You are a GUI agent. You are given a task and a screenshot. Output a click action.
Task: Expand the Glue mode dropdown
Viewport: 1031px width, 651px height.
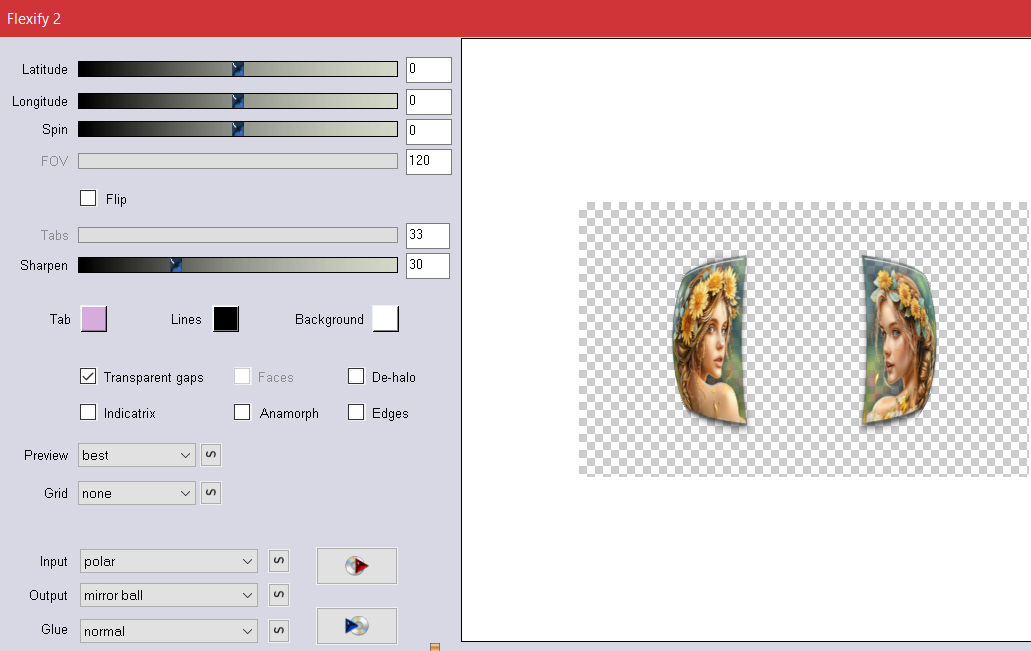point(168,631)
